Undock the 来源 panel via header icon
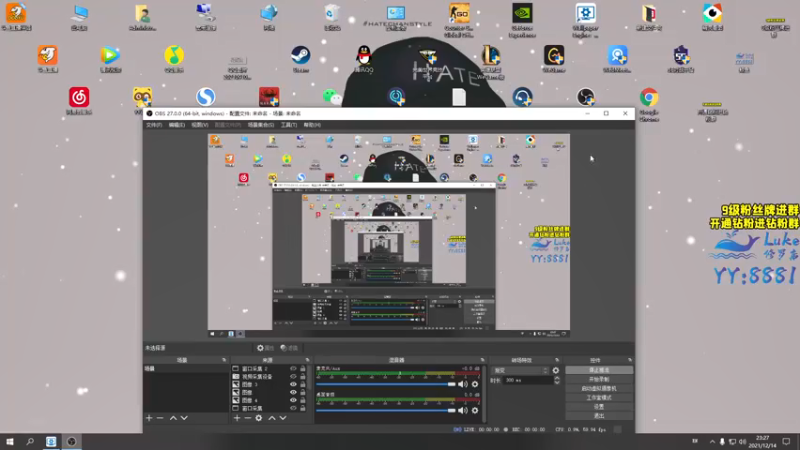 [307, 360]
